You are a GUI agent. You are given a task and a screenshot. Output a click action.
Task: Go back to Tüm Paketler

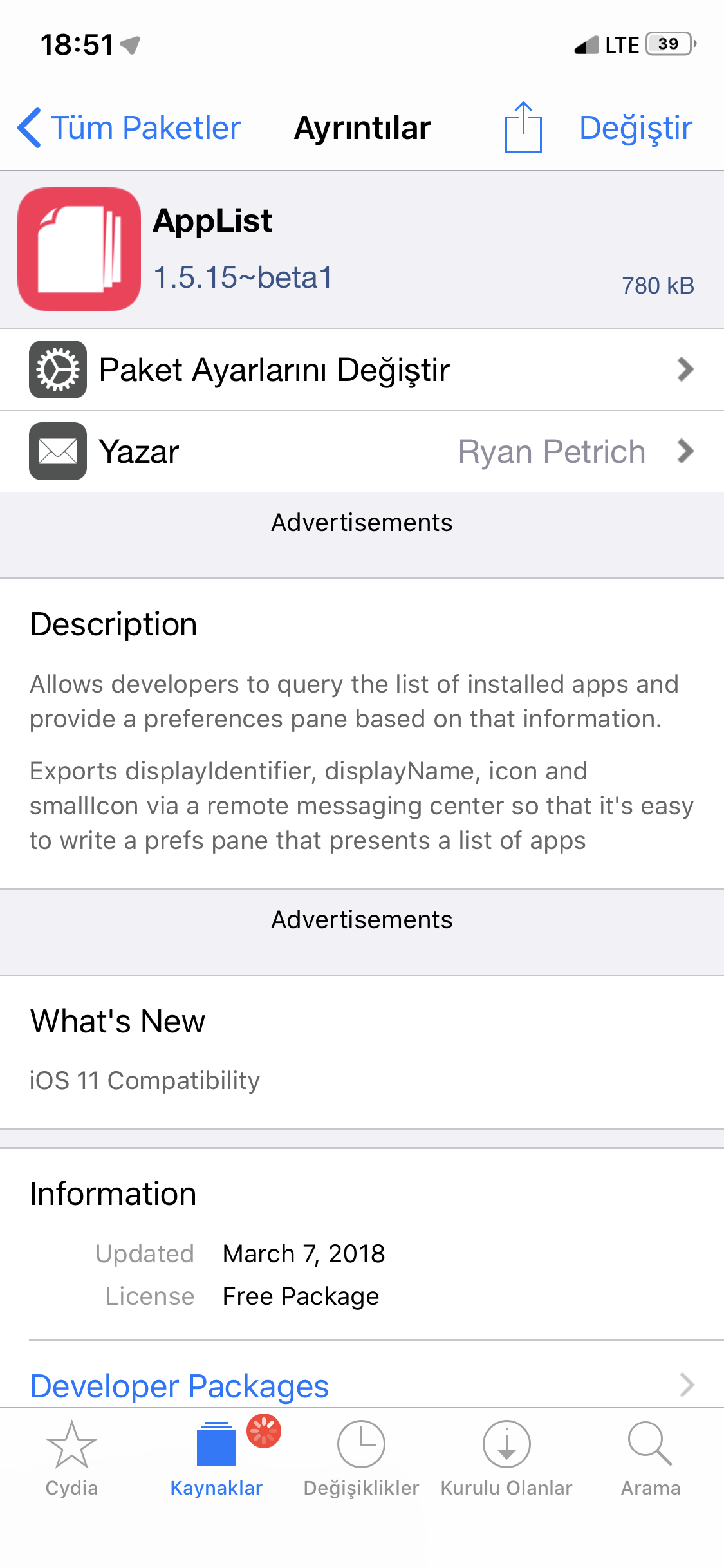pyautogui.click(x=129, y=127)
